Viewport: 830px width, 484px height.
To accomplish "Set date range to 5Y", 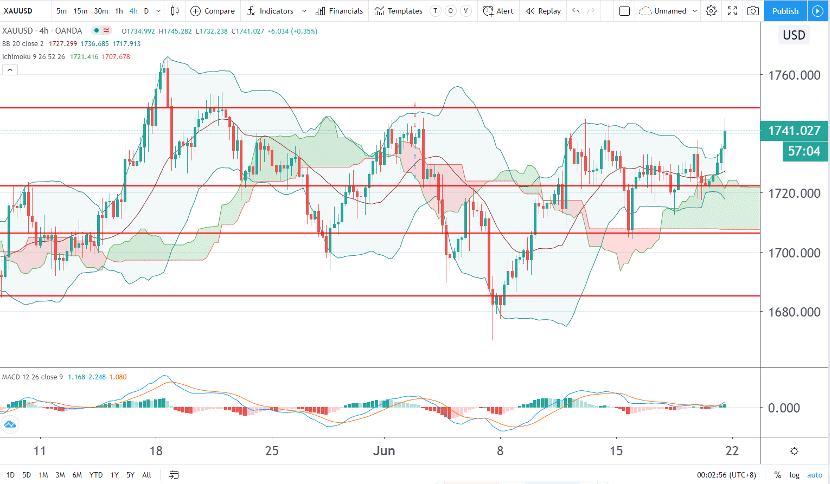I will pos(130,475).
